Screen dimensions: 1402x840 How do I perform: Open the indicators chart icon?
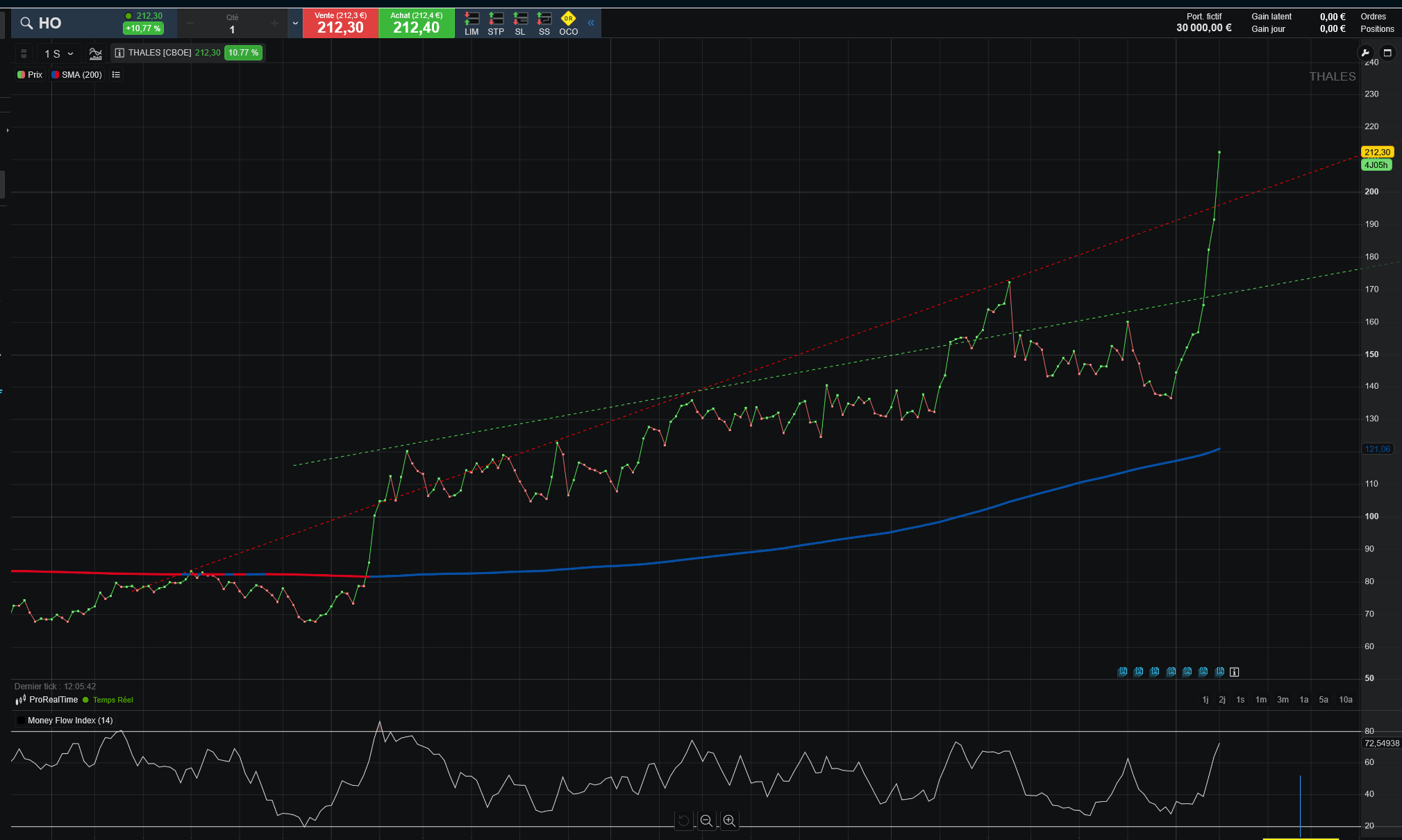point(96,53)
